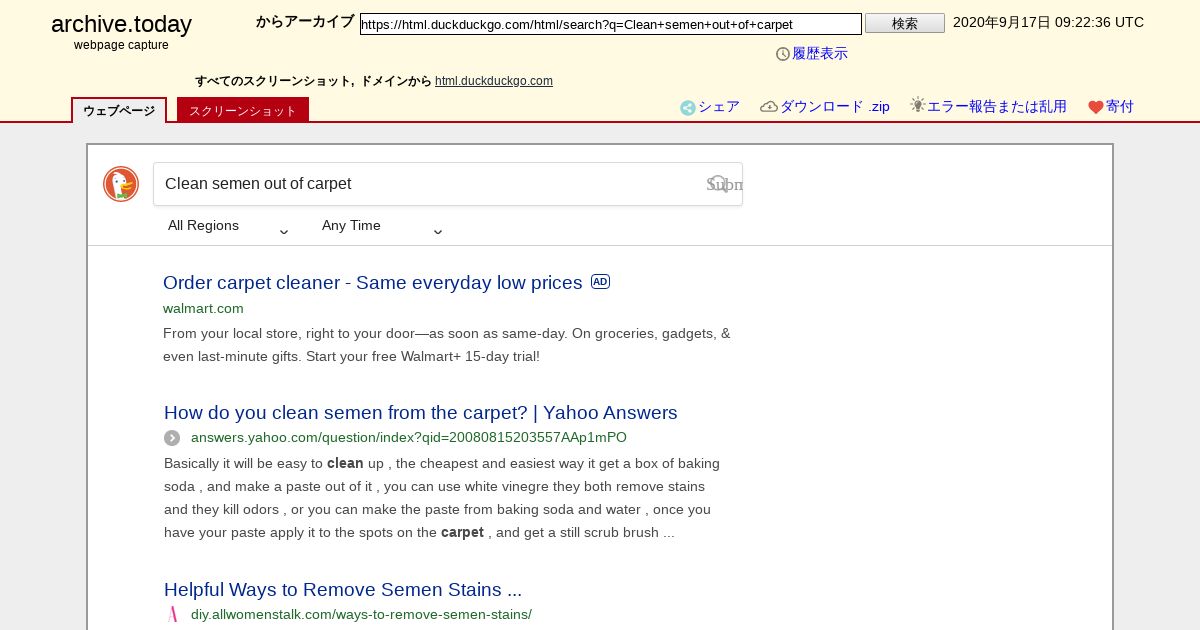Open the 履歴表示 history link
This screenshot has width=1200, height=630.
tap(820, 54)
